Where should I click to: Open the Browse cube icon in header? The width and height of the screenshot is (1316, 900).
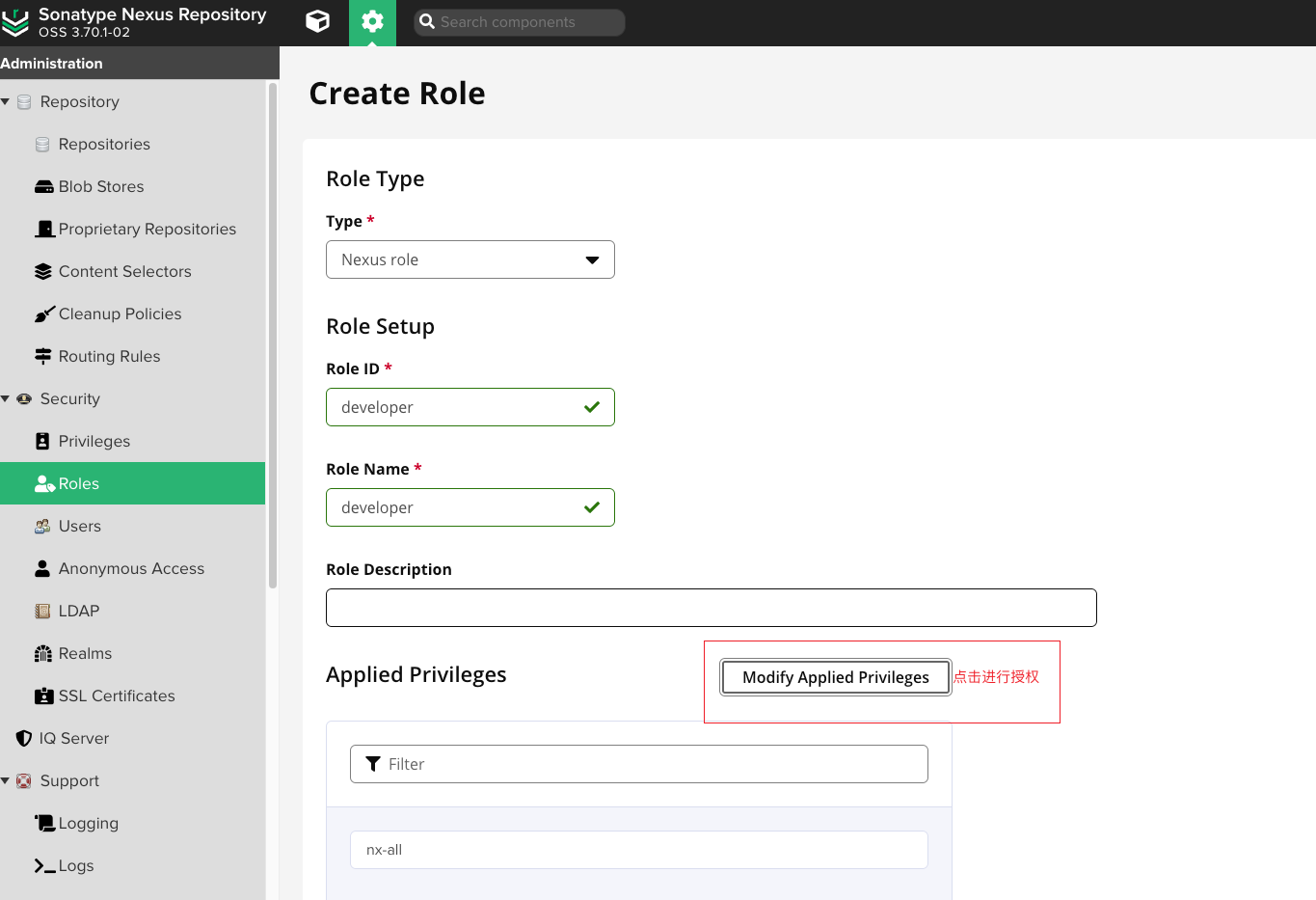(x=317, y=21)
